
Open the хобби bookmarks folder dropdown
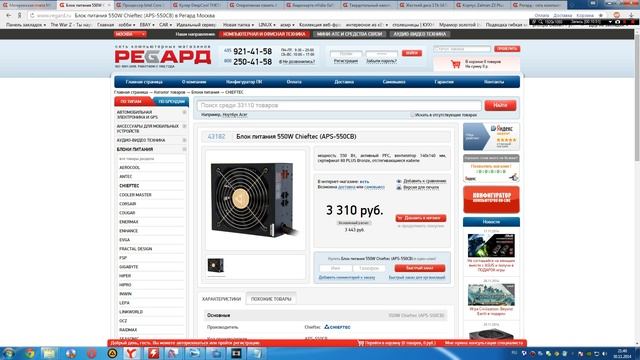[127, 25]
